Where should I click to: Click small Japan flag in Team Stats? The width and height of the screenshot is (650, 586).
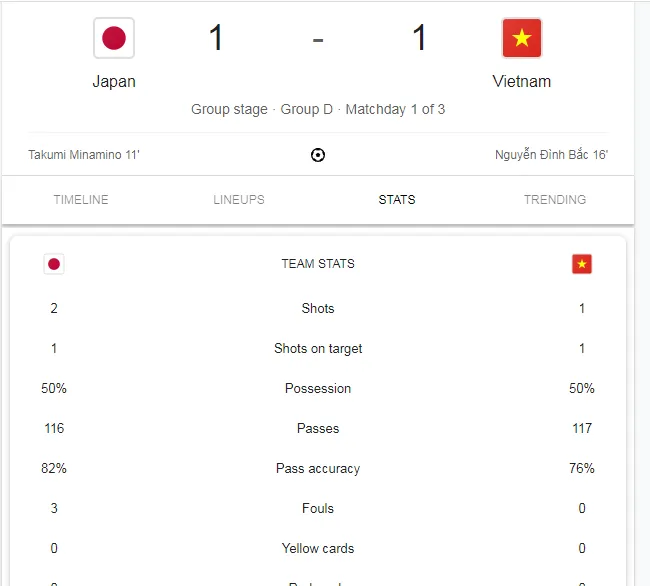54,264
